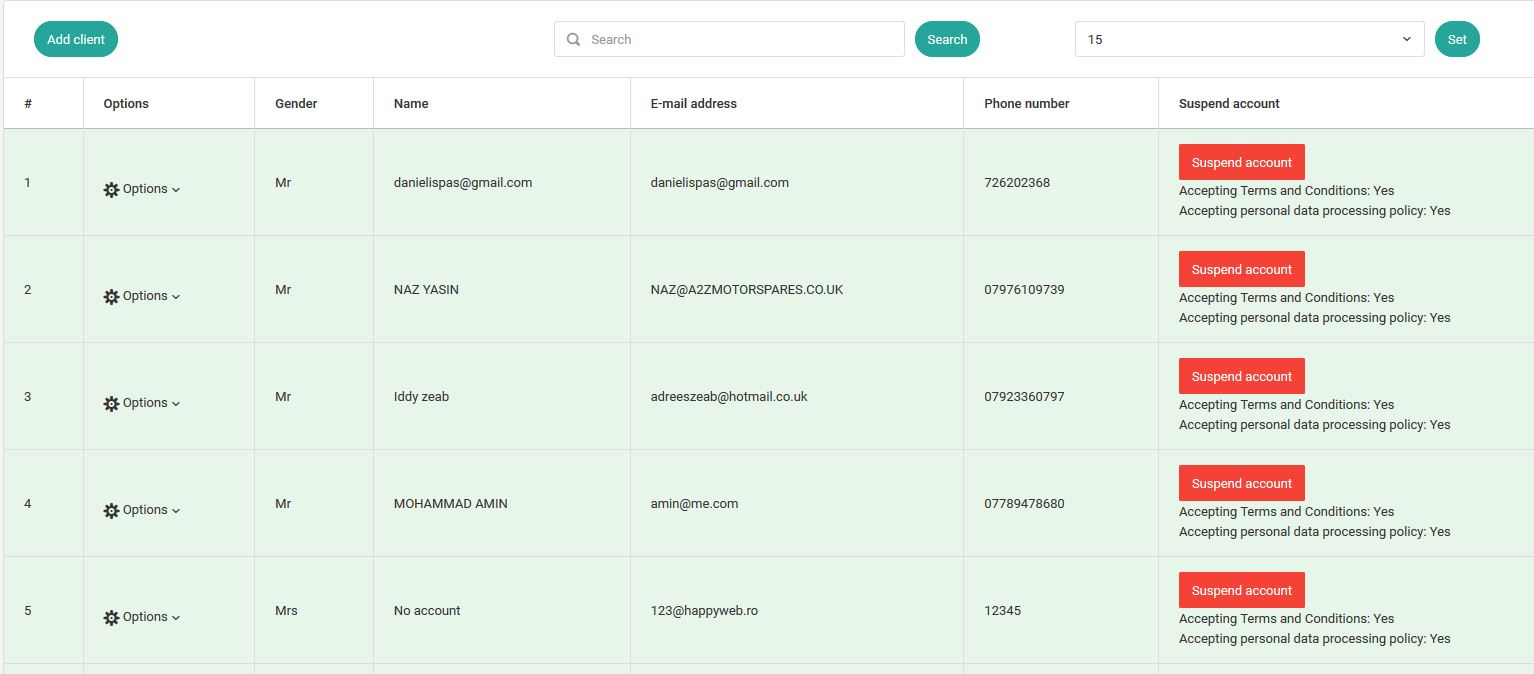Click gear icon in danielispas@gmail.com row
1534x674 pixels.
[x=111, y=190]
